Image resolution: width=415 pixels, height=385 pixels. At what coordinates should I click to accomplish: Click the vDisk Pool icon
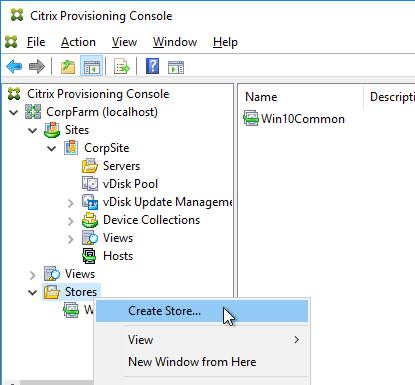click(x=90, y=184)
